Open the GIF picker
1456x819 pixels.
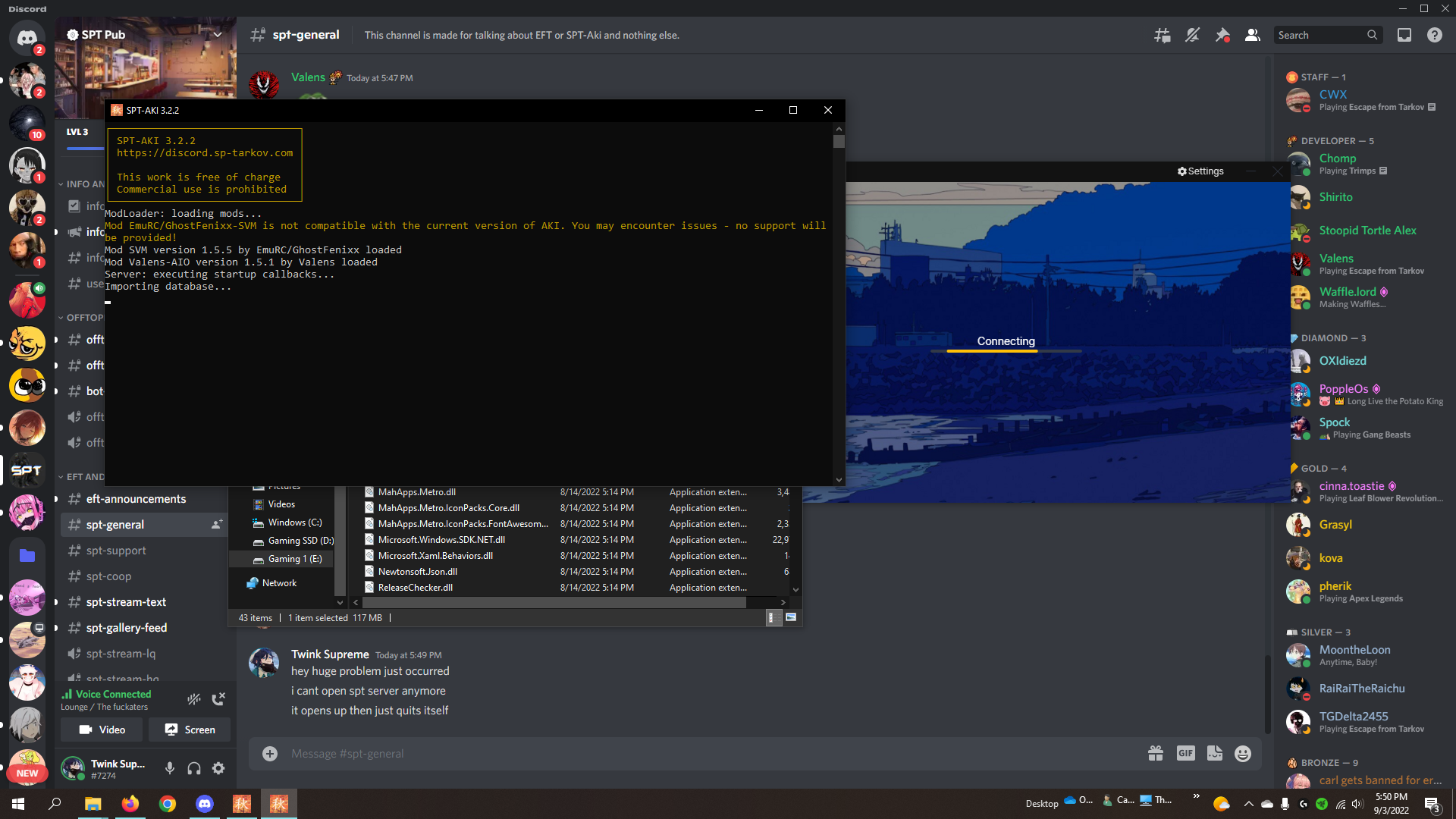tap(1185, 753)
